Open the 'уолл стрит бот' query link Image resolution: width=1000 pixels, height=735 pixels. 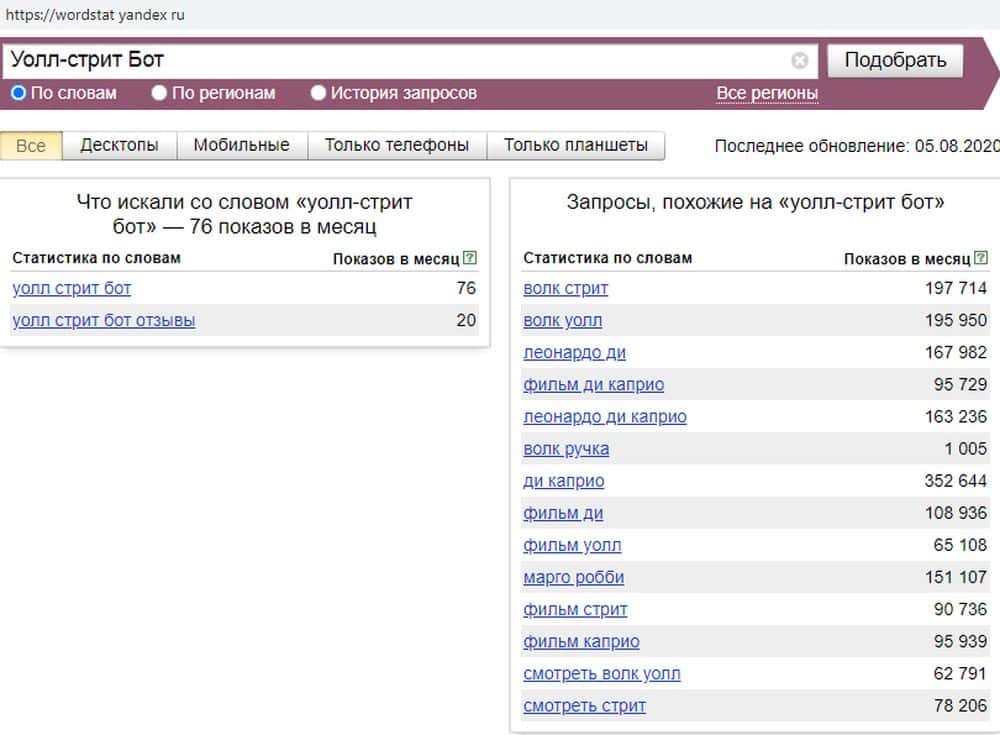point(71,288)
